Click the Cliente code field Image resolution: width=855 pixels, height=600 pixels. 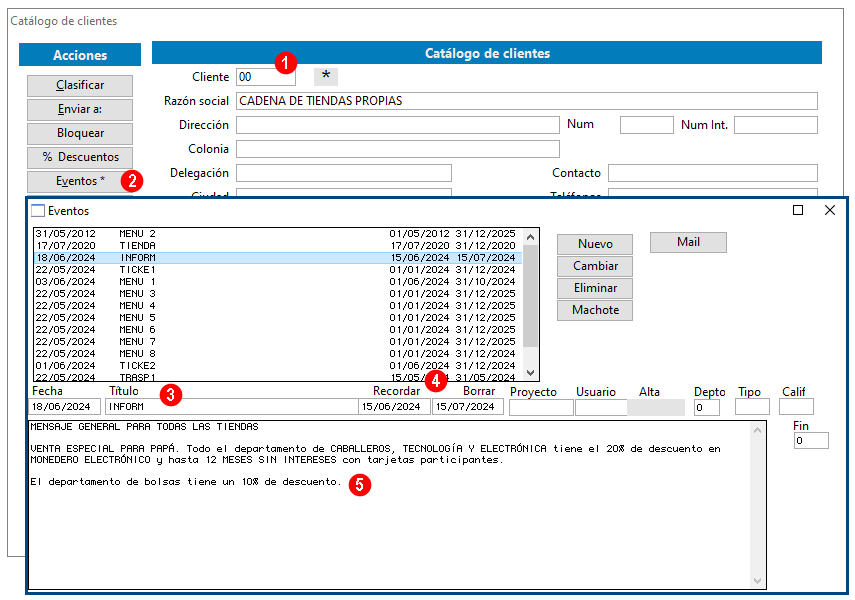[266, 77]
